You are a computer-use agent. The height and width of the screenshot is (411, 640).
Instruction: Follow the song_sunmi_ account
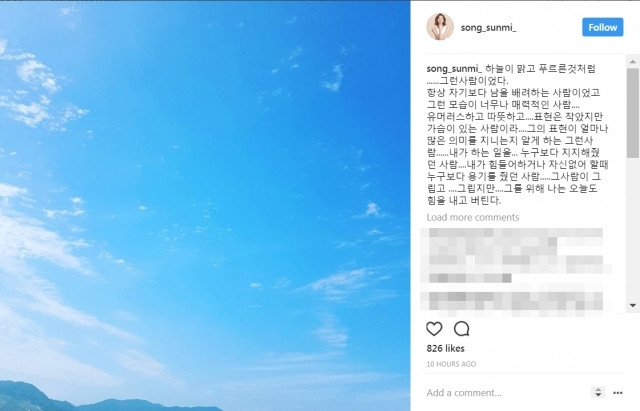602,27
